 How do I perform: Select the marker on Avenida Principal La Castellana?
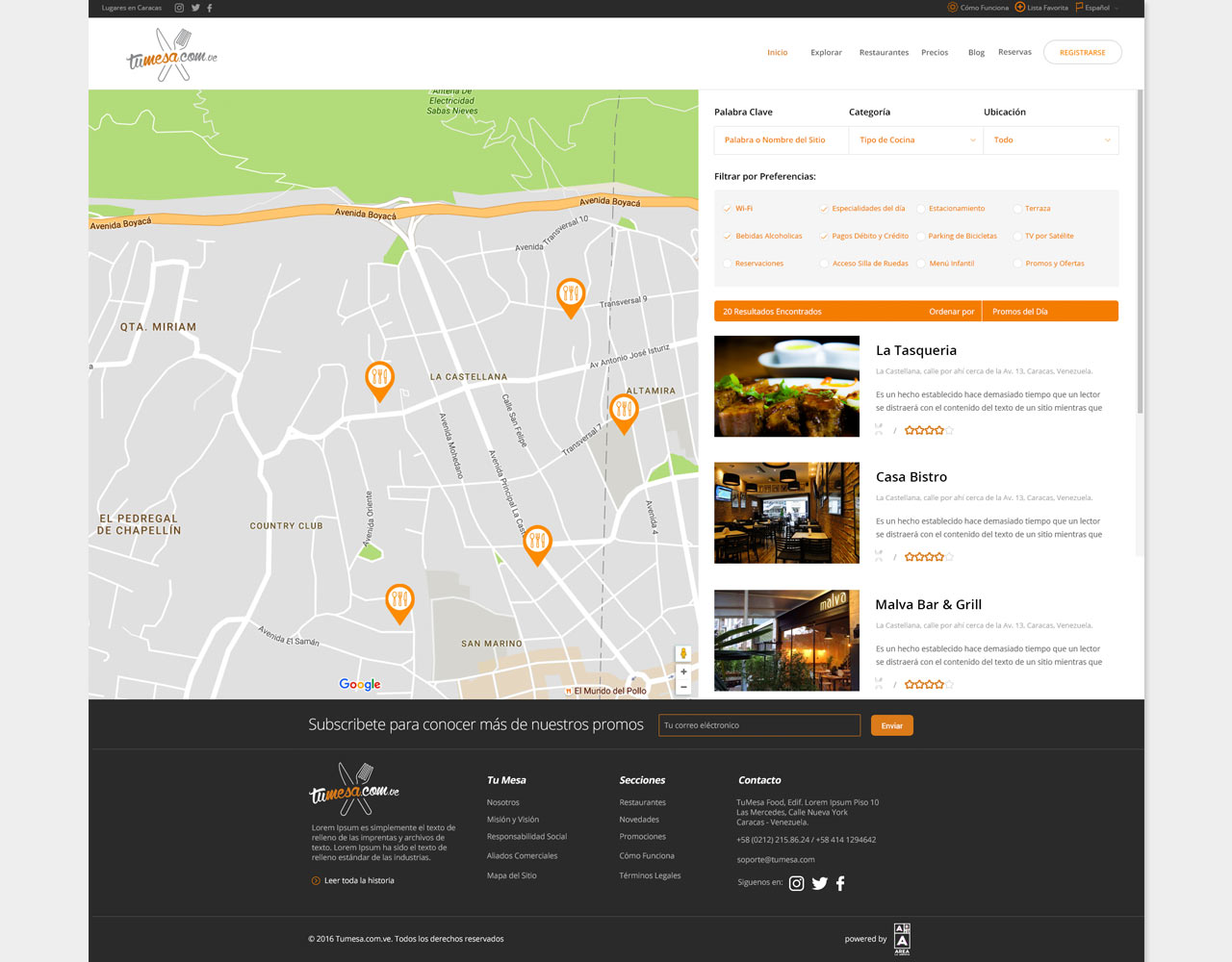pyautogui.click(x=538, y=545)
